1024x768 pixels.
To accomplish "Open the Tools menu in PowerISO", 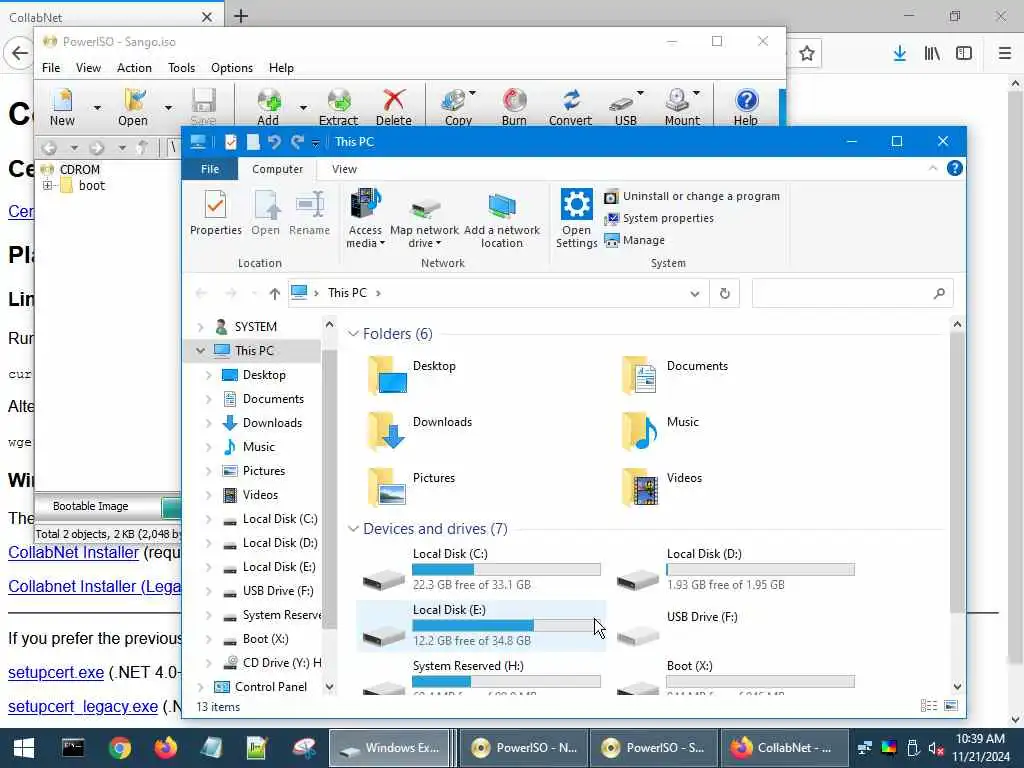I will 182,68.
